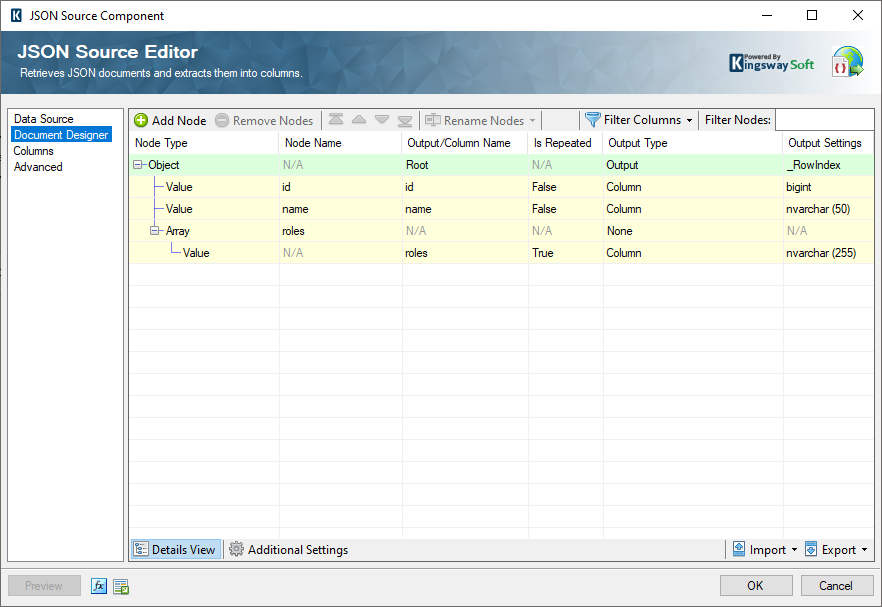Image resolution: width=882 pixels, height=607 pixels.
Task: Click the Cancel button
Action: pos(836,585)
